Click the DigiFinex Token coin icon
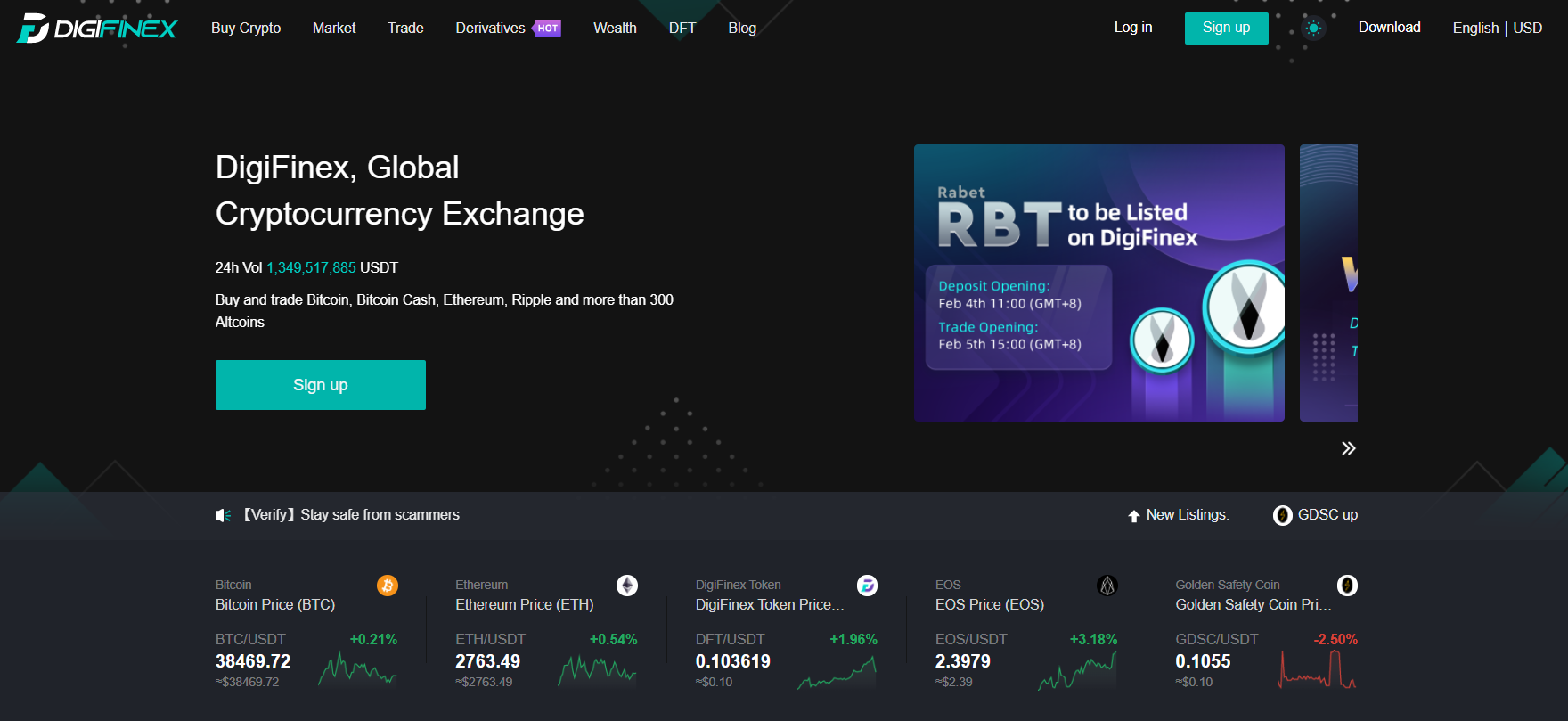This screenshot has width=1568, height=721. [x=867, y=586]
